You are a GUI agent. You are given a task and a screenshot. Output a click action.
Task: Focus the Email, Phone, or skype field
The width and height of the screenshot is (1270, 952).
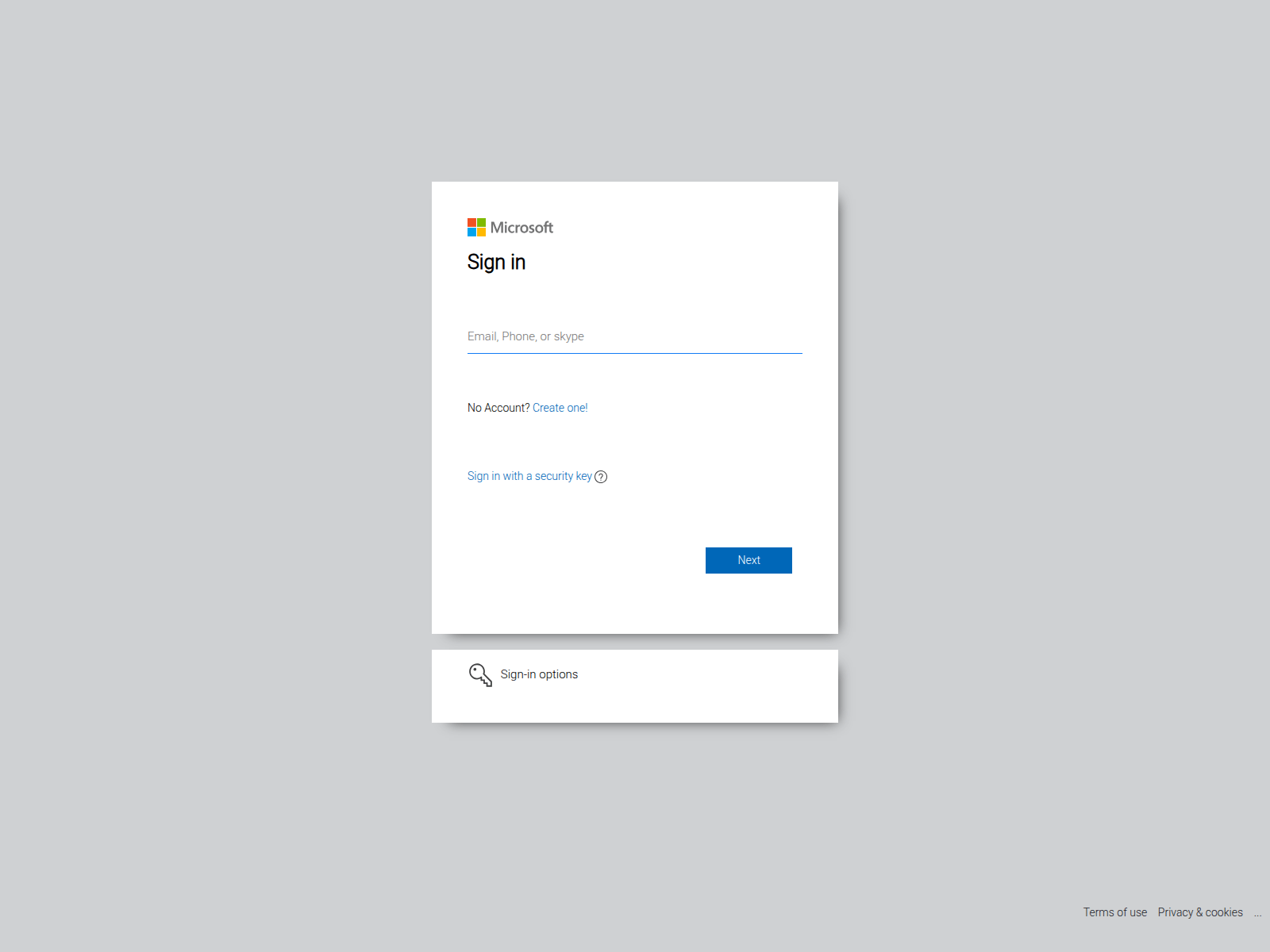pyautogui.click(x=634, y=336)
